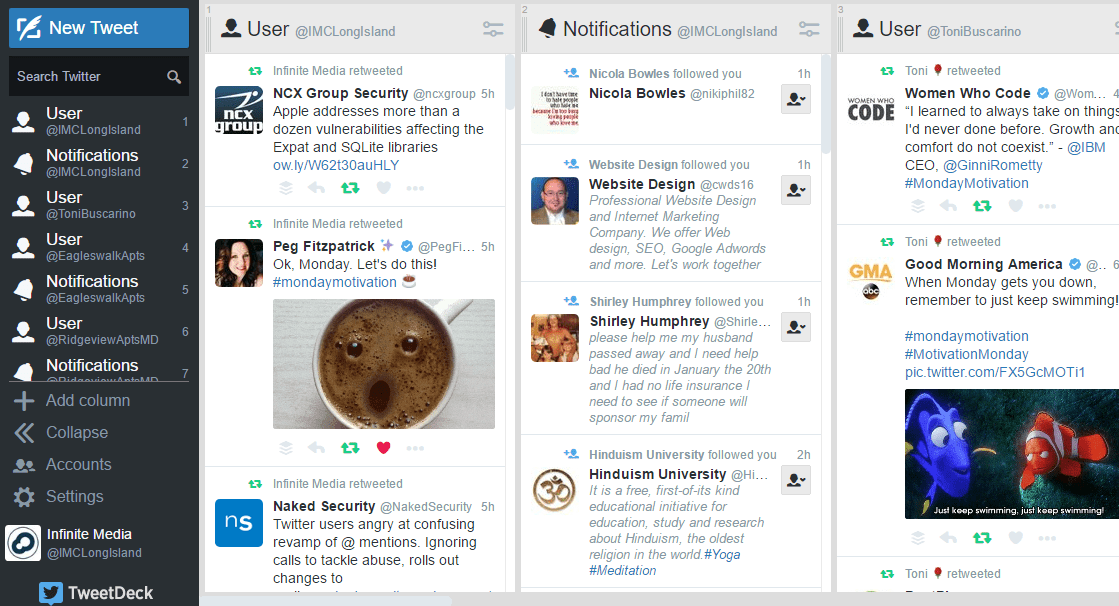Screen dimensions: 1119x606
Task: Open Naked Security profile avatar
Action: coord(239,523)
